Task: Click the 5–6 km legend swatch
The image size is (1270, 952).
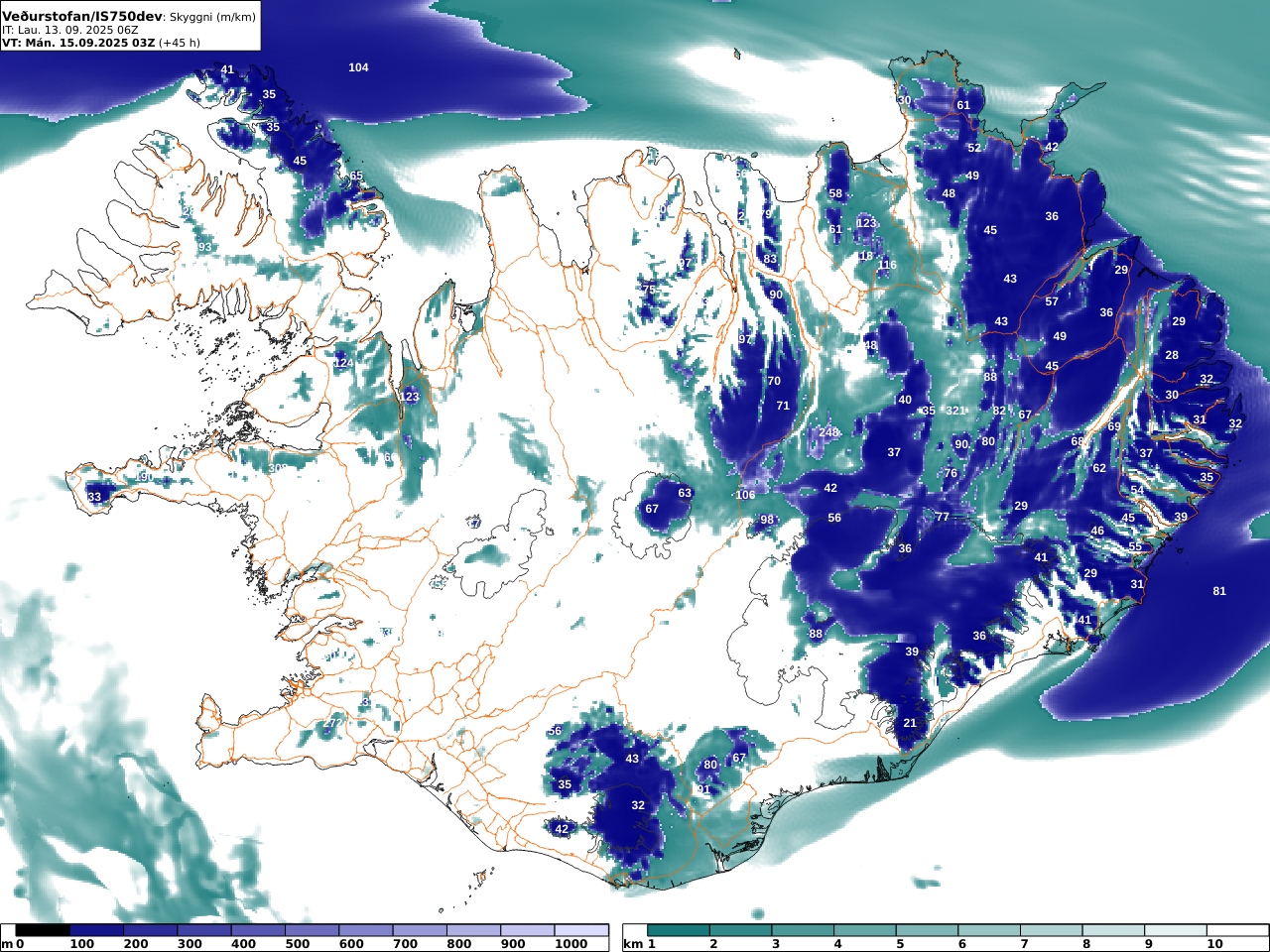Action: click(927, 930)
